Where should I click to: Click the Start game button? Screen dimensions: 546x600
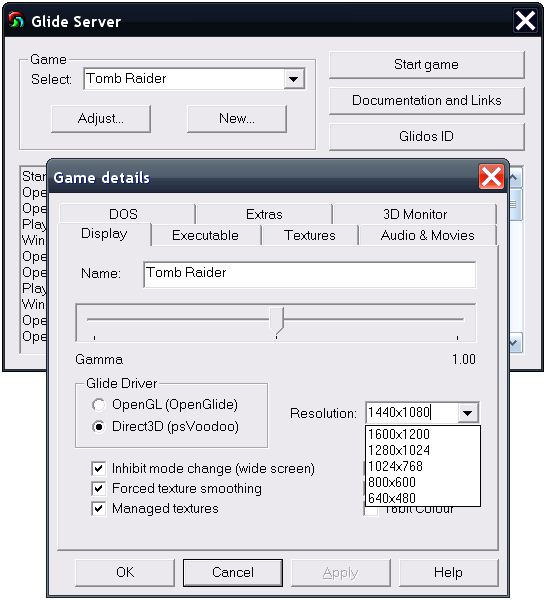click(x=427, y=65)
